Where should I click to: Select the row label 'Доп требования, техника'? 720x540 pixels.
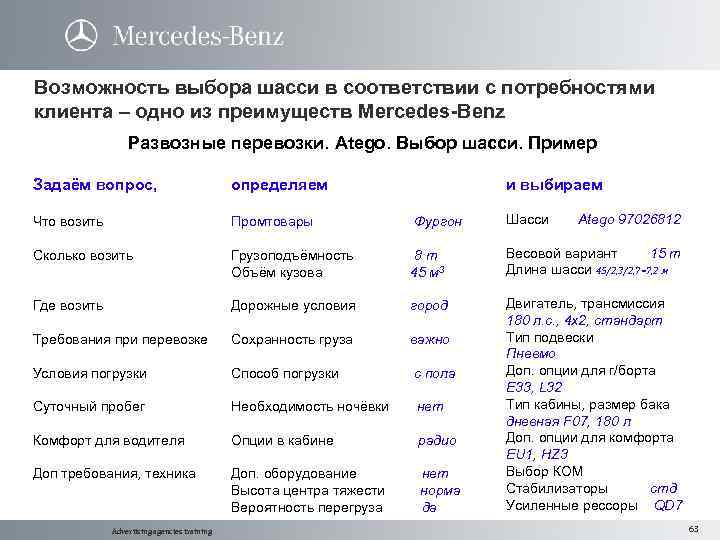point(114,473)
